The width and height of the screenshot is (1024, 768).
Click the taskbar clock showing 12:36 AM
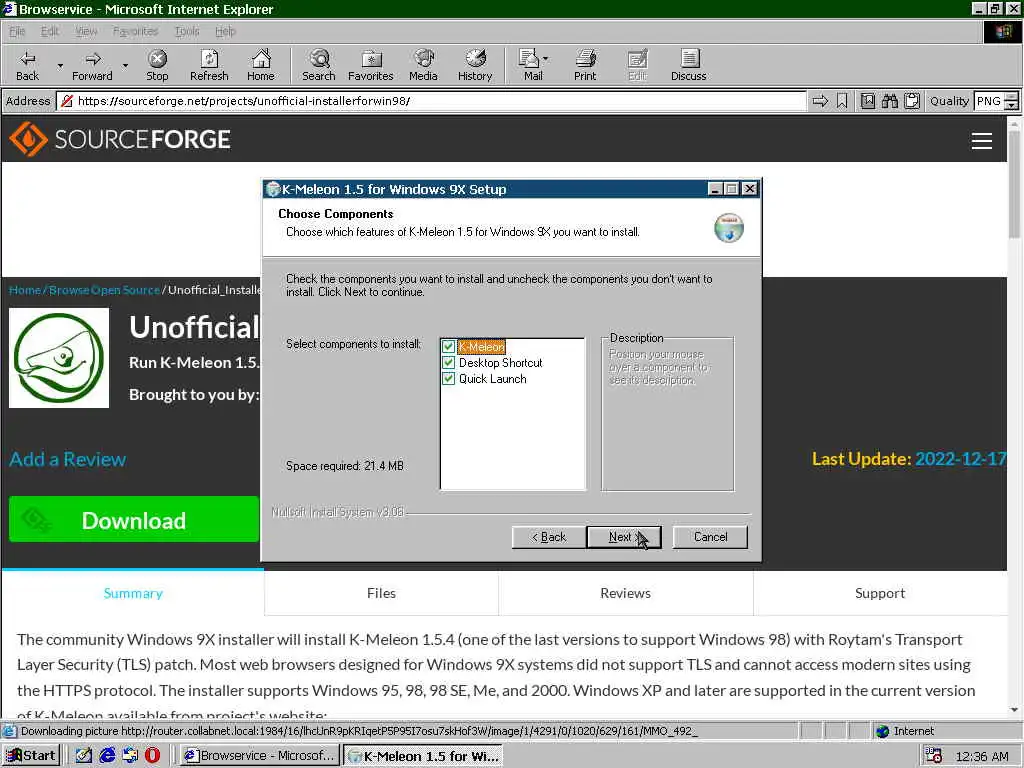(x=982, y=756)
